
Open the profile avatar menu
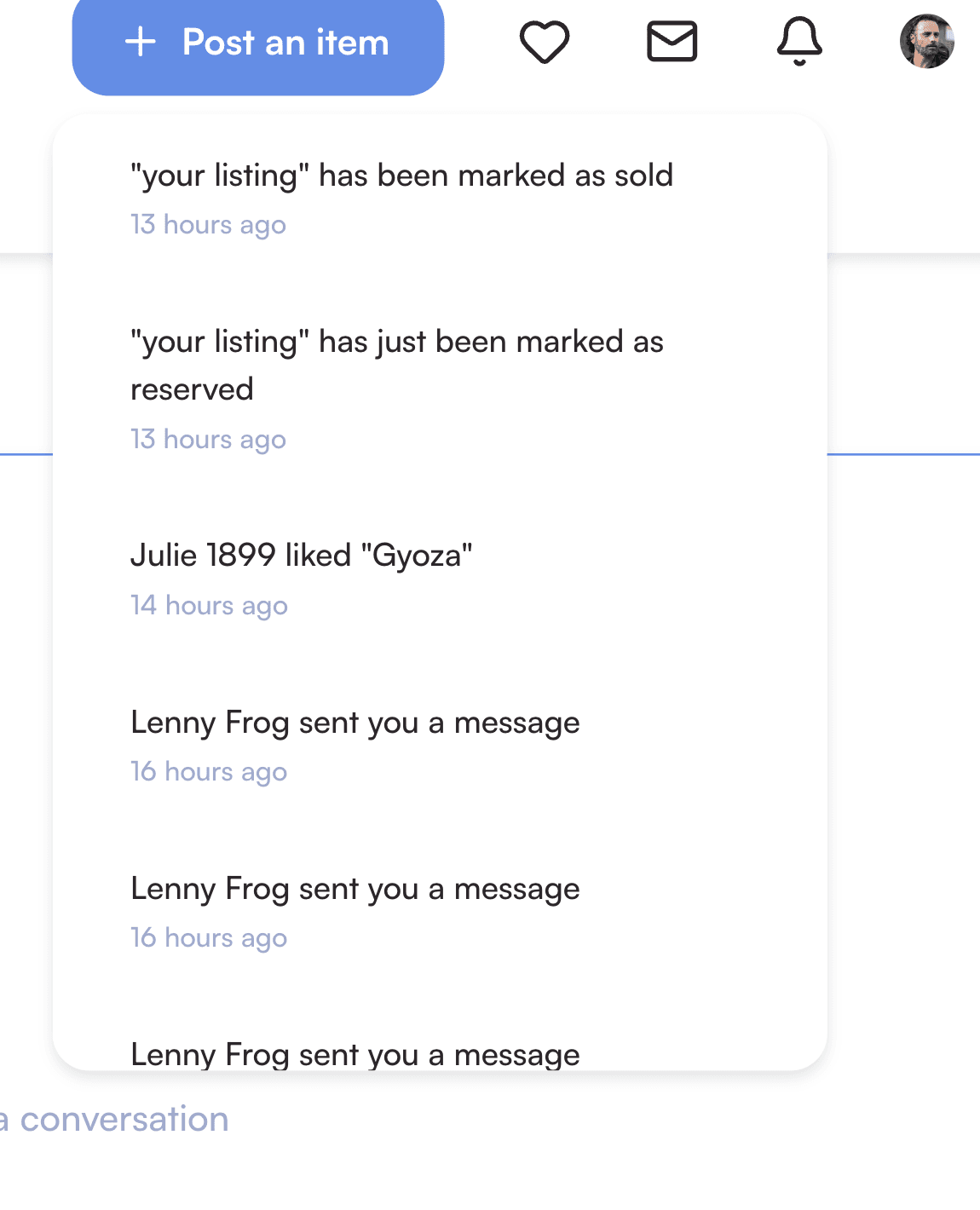click(x=927, y=41)
